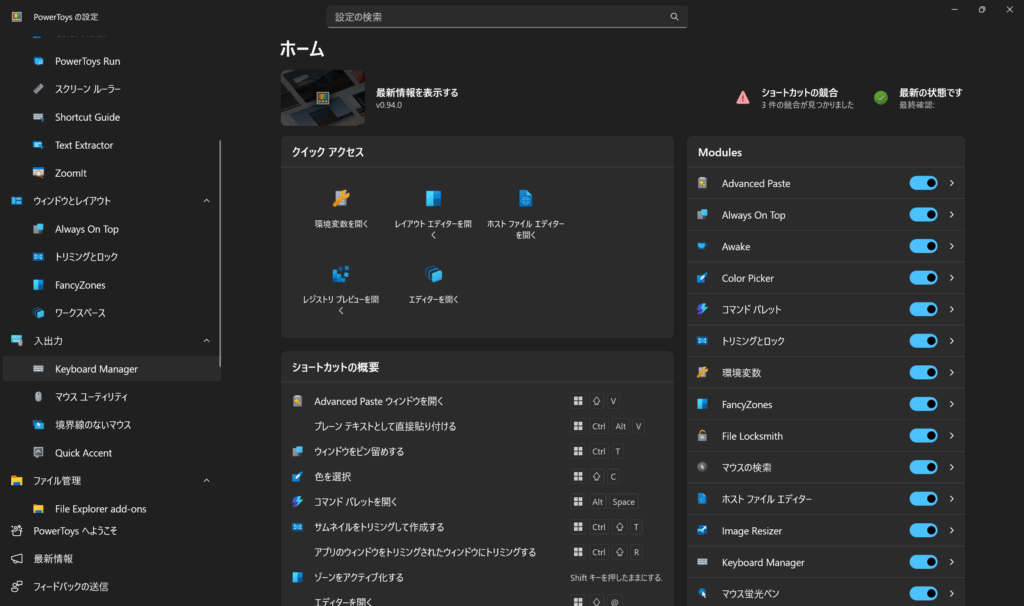Open the レイアウト エディター quick access icon

[x=433, y=198]
